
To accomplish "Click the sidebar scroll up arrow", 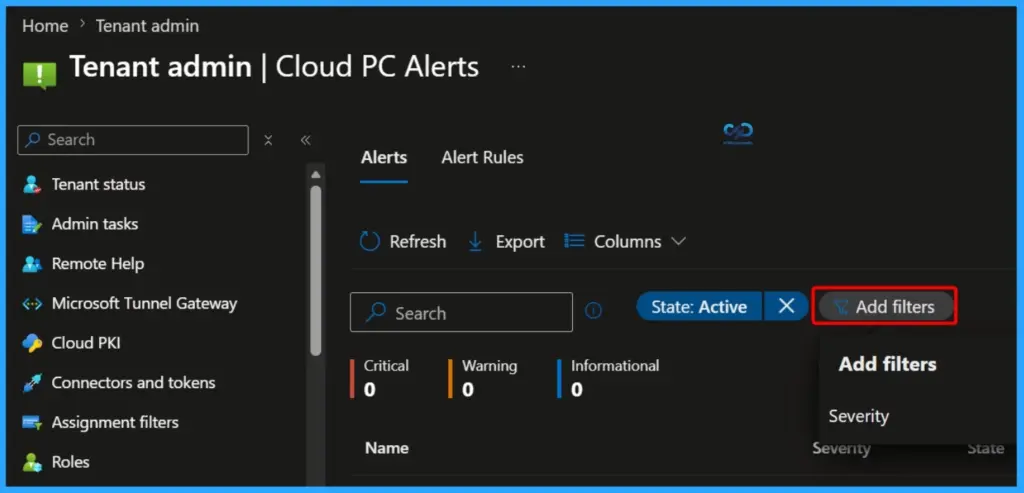I will pos(316,174).
